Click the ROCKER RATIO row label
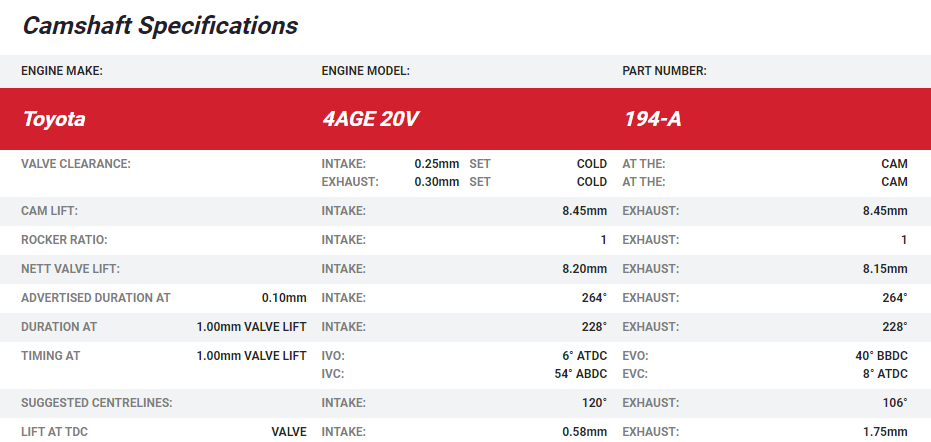This screenshot has height=442, width=931. tap(64, 240)
